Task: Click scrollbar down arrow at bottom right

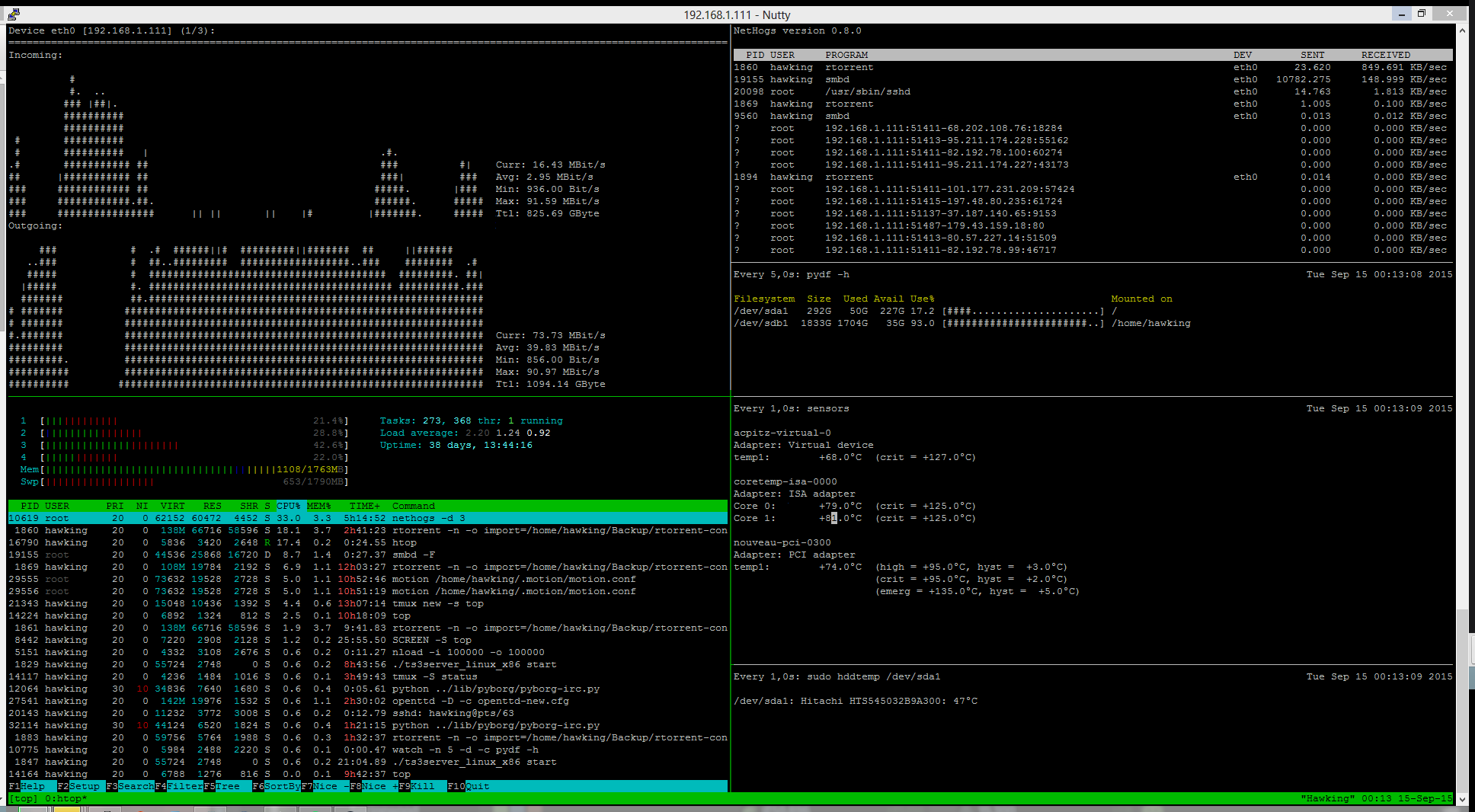Action: [x=1462, y=799]
